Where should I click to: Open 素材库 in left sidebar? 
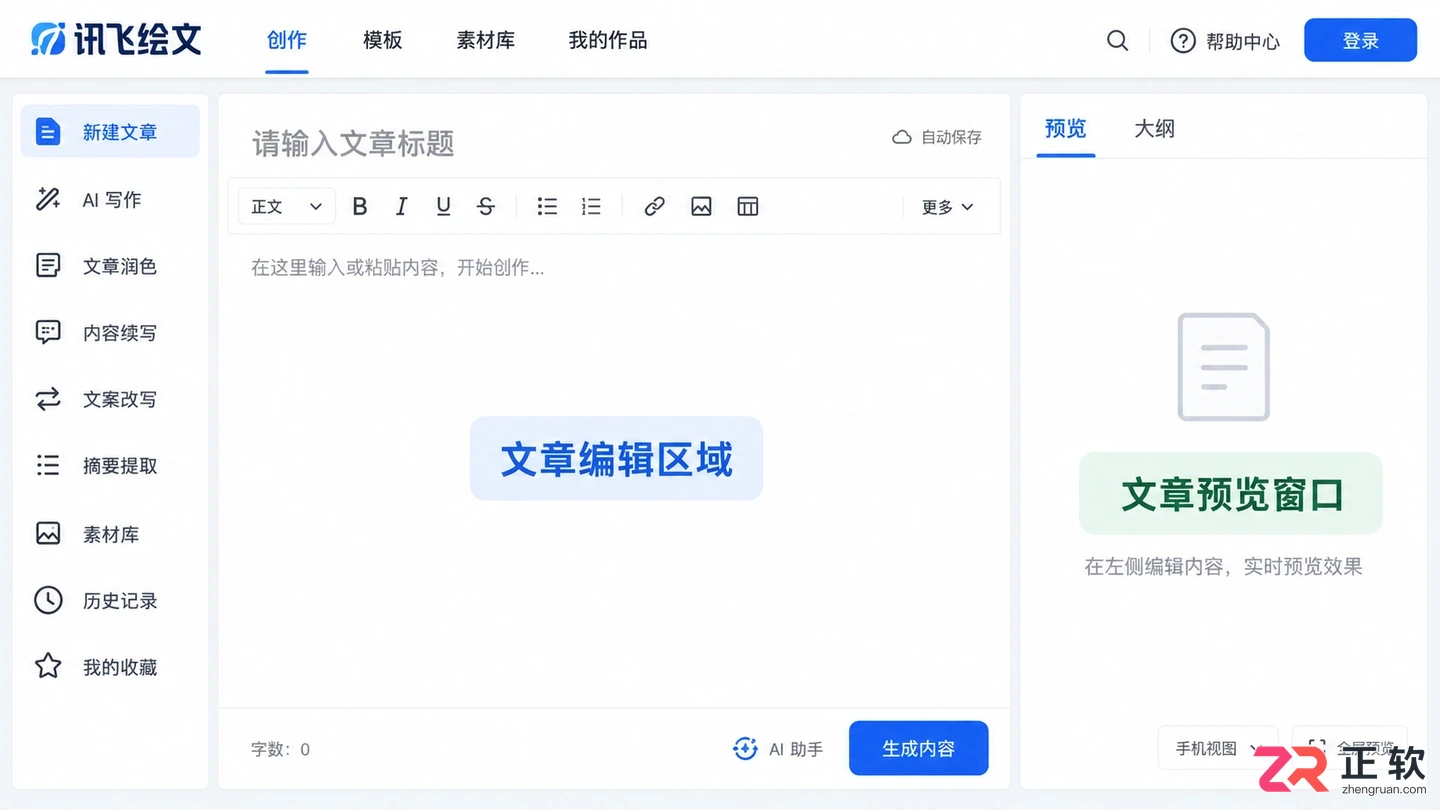[x=110, y=534]
